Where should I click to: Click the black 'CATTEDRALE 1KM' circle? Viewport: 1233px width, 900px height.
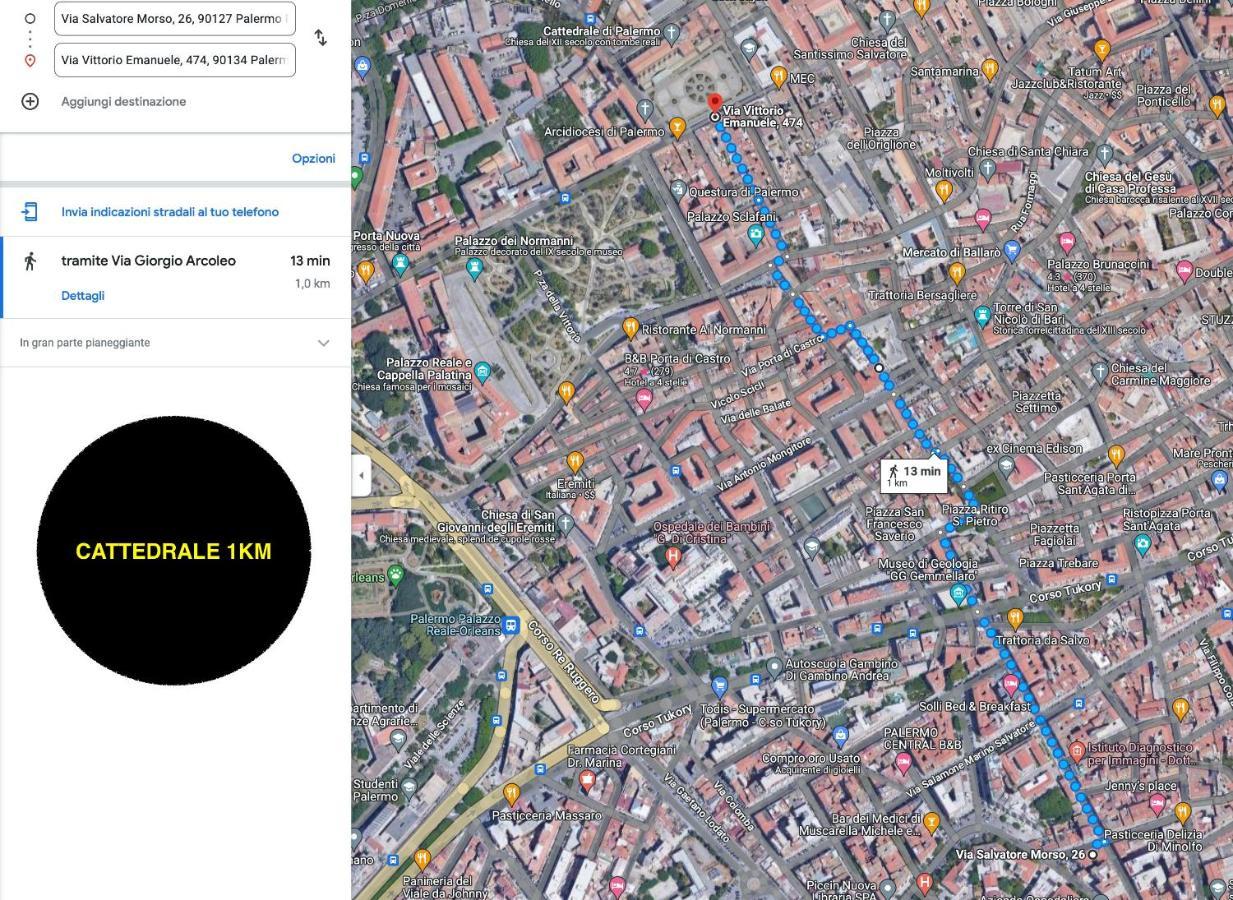coord(174,551)
